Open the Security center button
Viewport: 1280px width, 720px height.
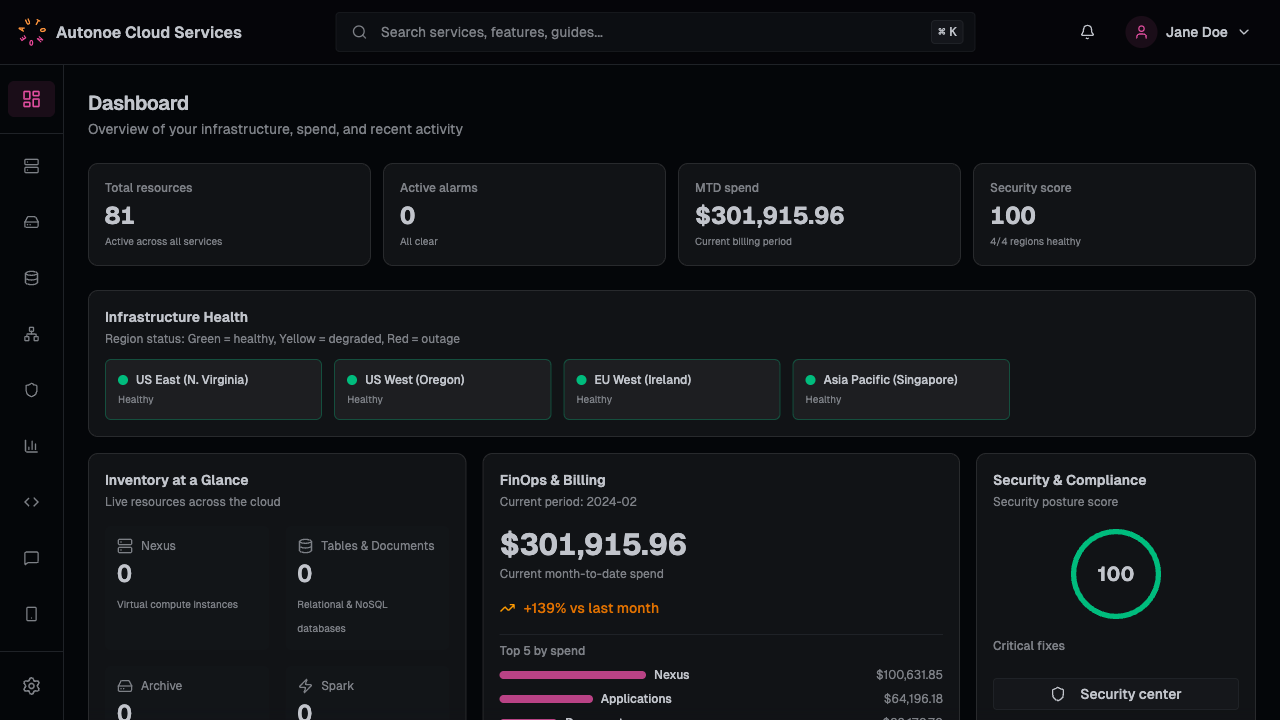(x=1116, y=694)
